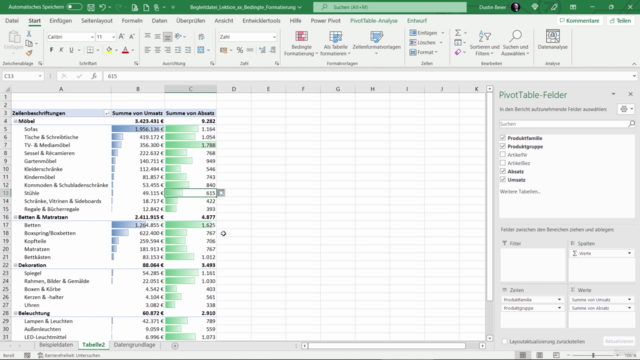Screen dimensions: 640x360
Task: Open Bedingte Formatierung menu
Action: (301, 43)
